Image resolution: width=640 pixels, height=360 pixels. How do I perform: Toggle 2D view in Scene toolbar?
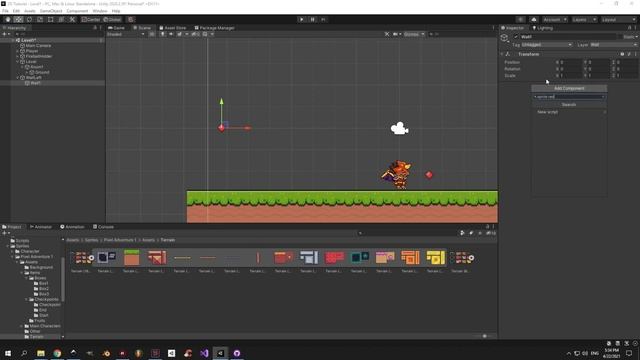pyautogui.click(x=152, y=34)
